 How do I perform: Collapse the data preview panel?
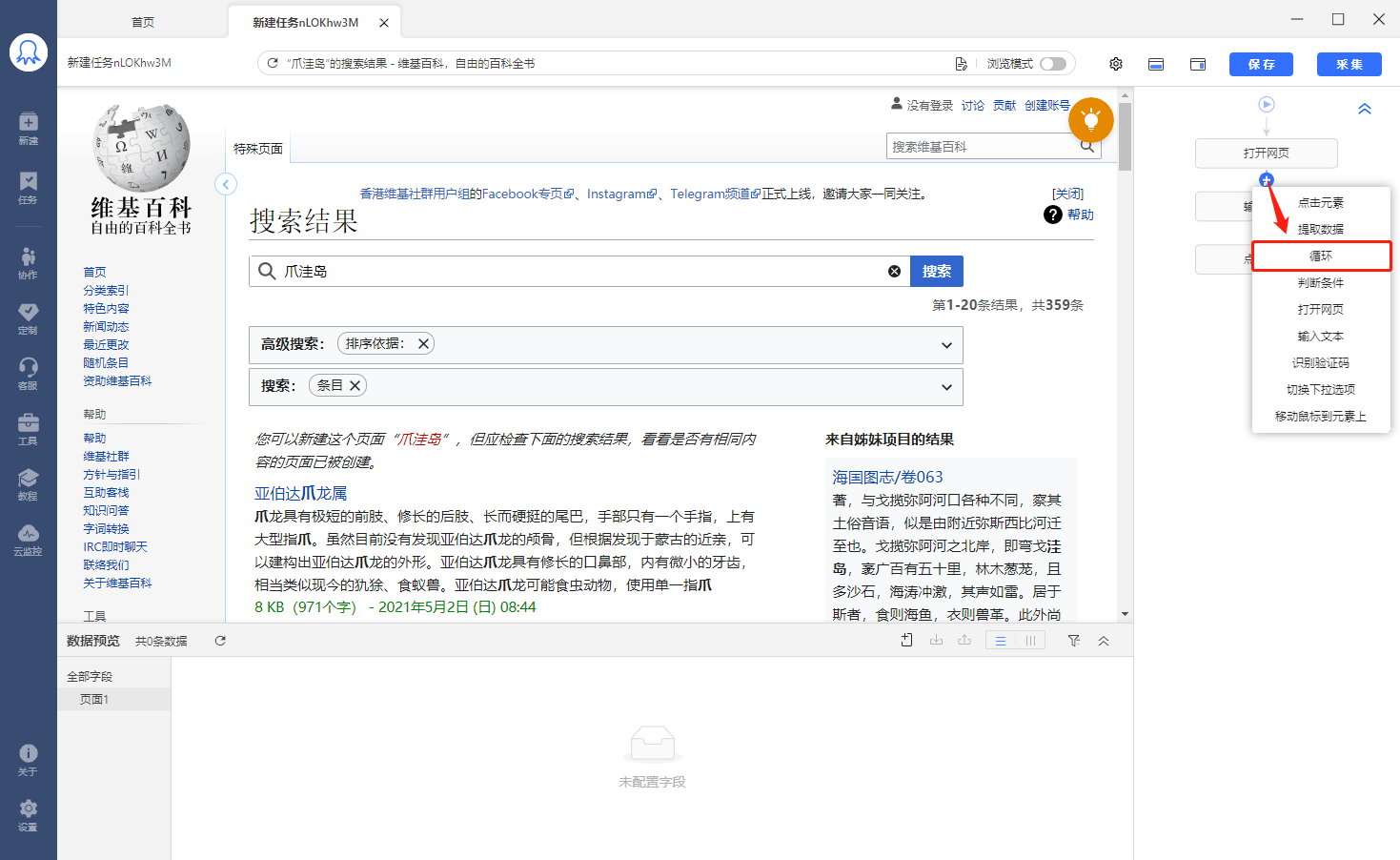point(1104,641)
